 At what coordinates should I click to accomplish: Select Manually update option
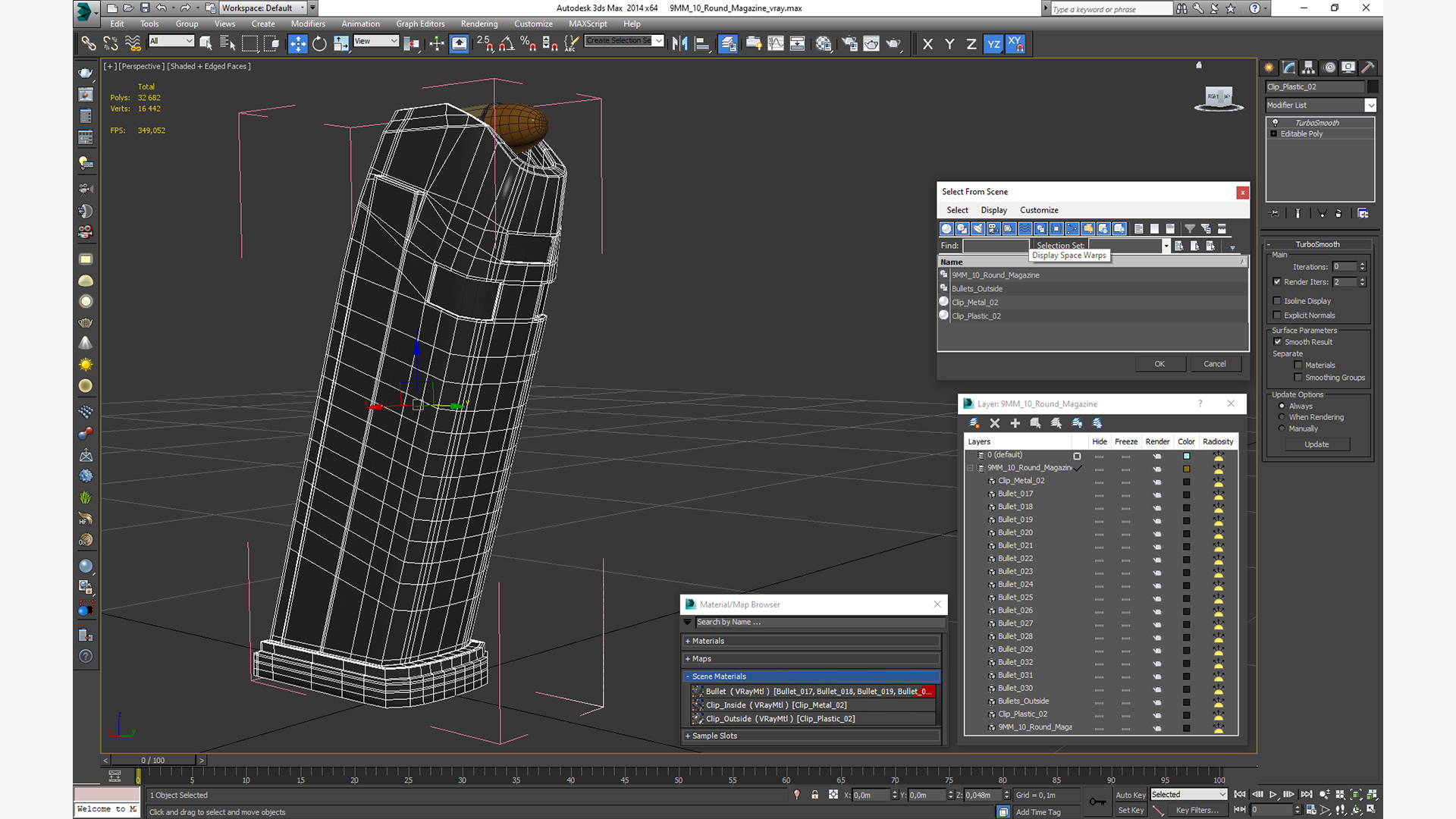pyautogui.click(x=1282, y=428)
